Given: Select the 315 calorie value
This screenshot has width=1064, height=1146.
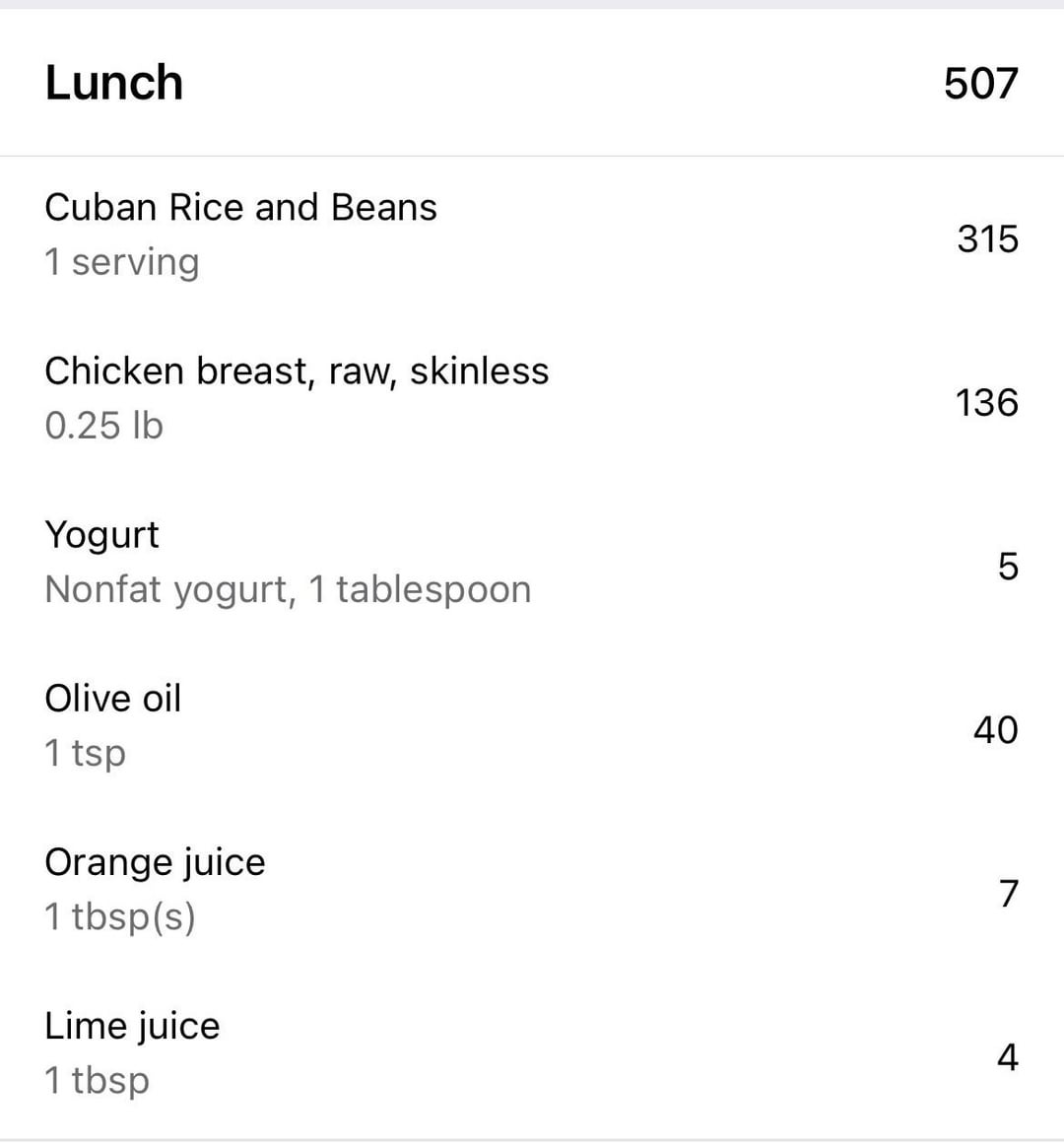Looking at the screenshot, I should pyautogui.click(x=987, y=238).
